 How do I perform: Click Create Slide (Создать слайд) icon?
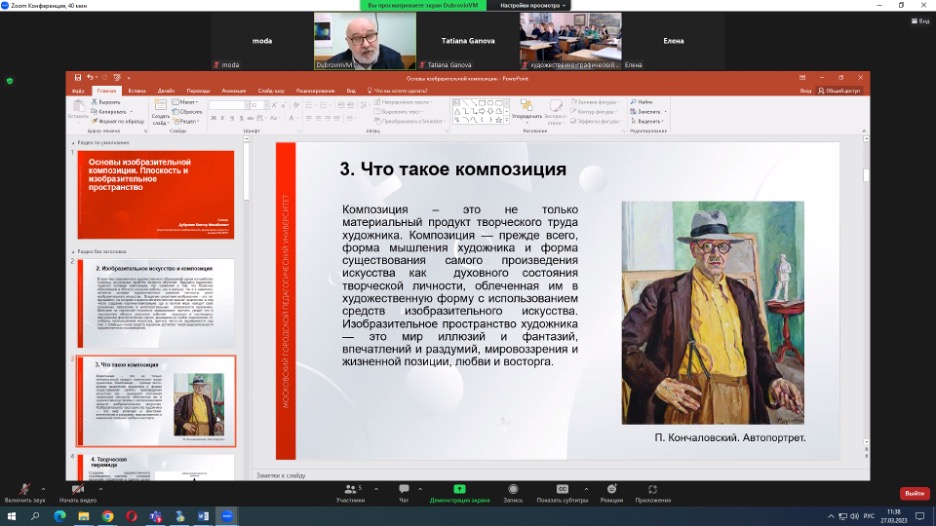(x=160, y=106)
